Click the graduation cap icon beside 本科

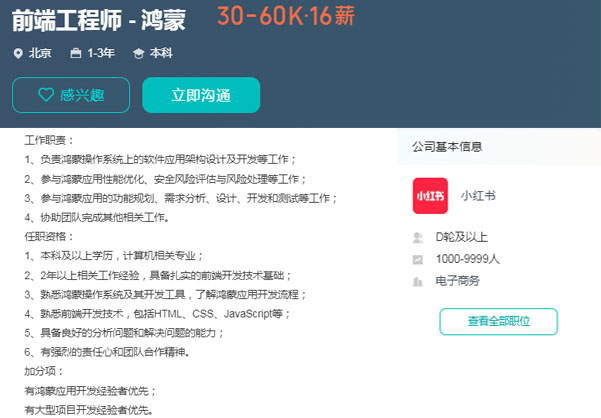point(138,53)
